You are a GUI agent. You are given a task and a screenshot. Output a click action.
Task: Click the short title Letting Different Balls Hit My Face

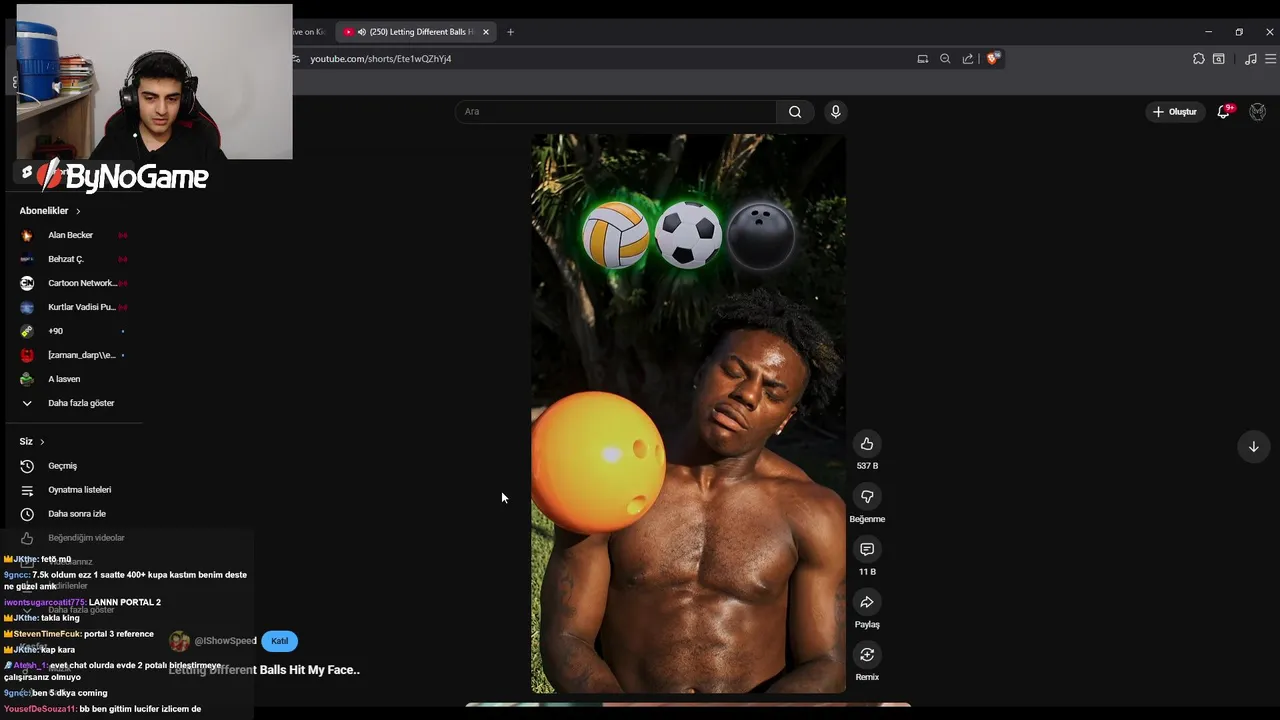pos(264,670)
